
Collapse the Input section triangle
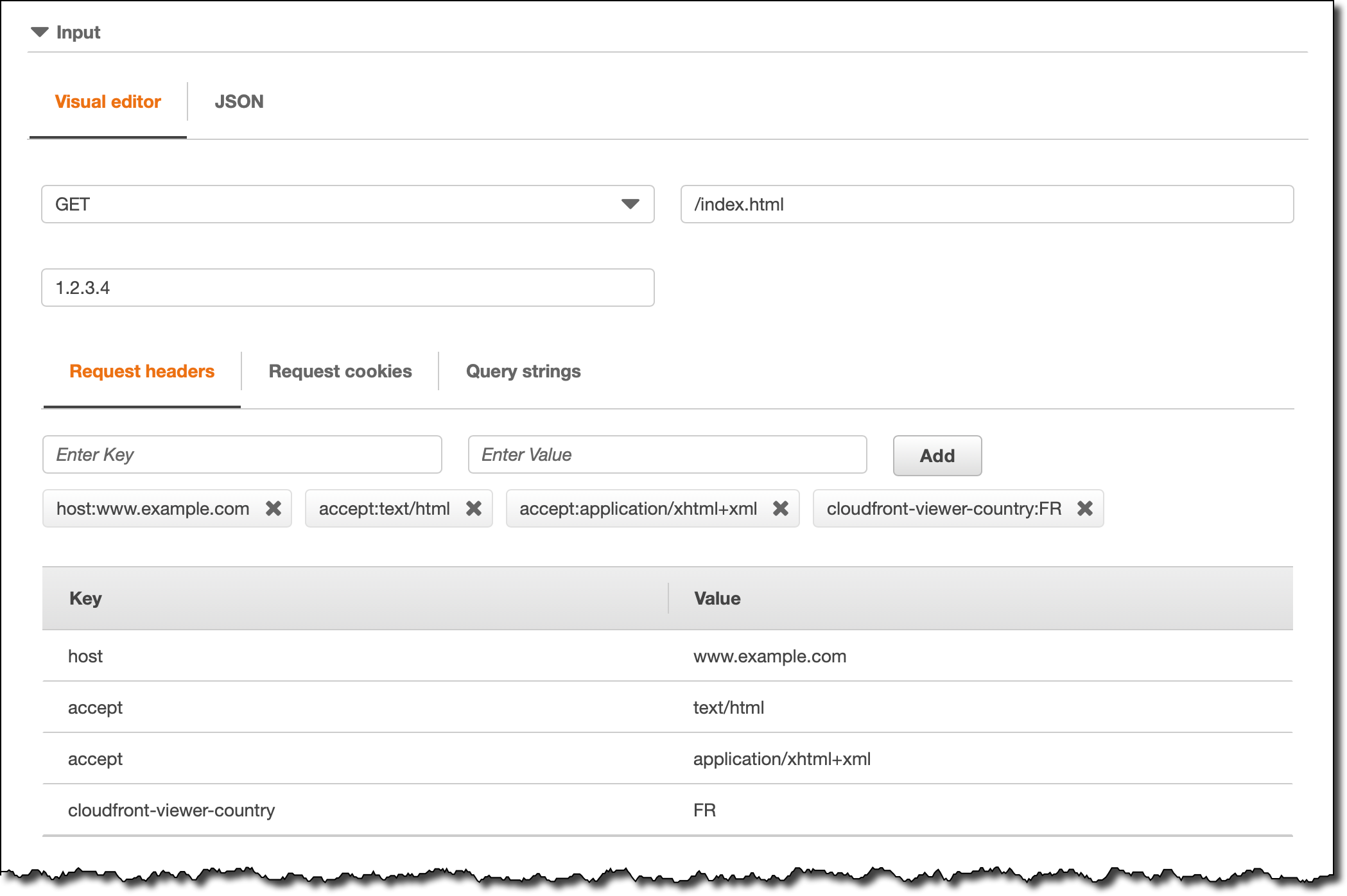click(40, 32)
